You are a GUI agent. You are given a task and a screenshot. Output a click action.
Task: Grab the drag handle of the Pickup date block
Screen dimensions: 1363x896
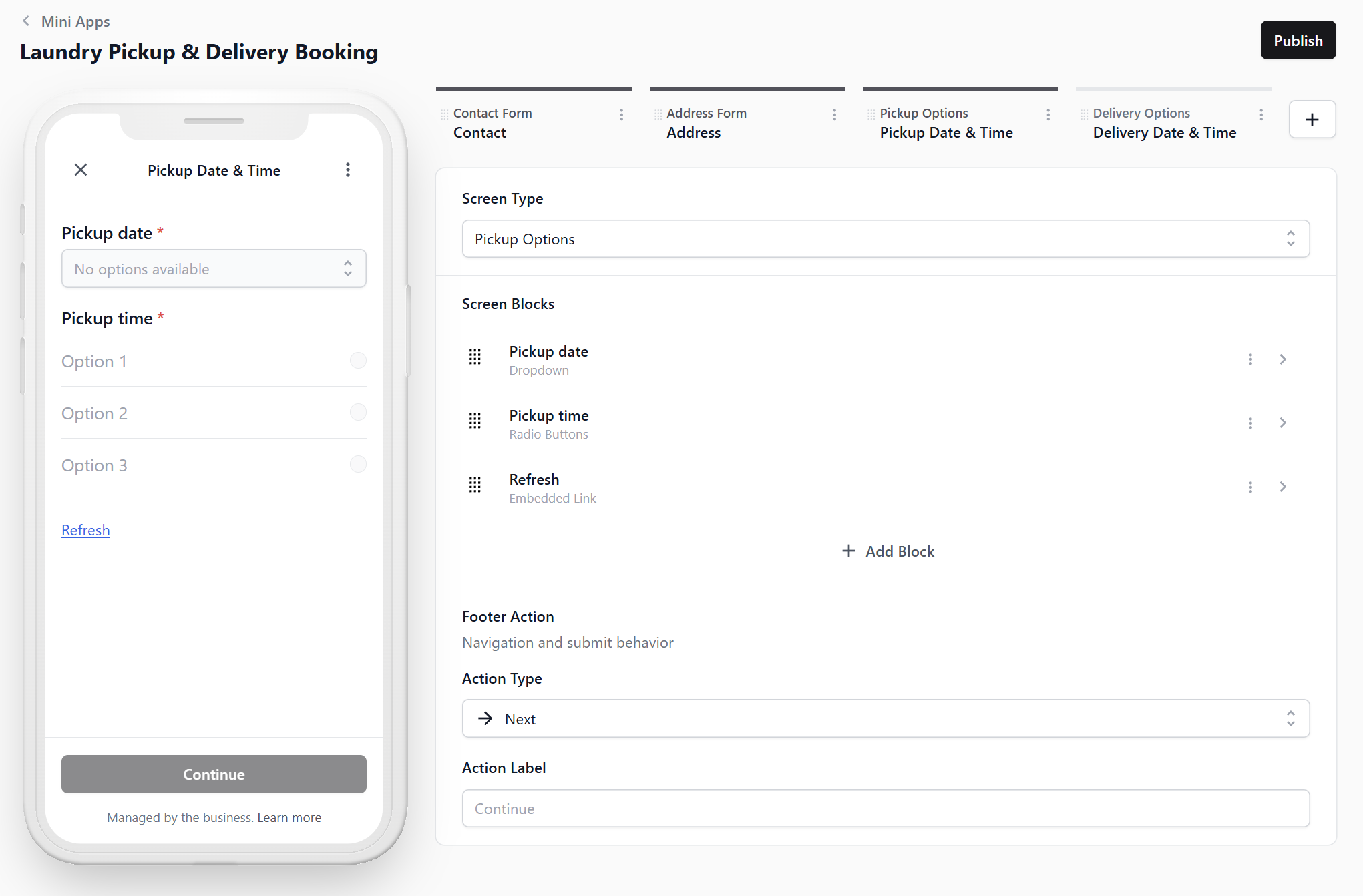475,358
